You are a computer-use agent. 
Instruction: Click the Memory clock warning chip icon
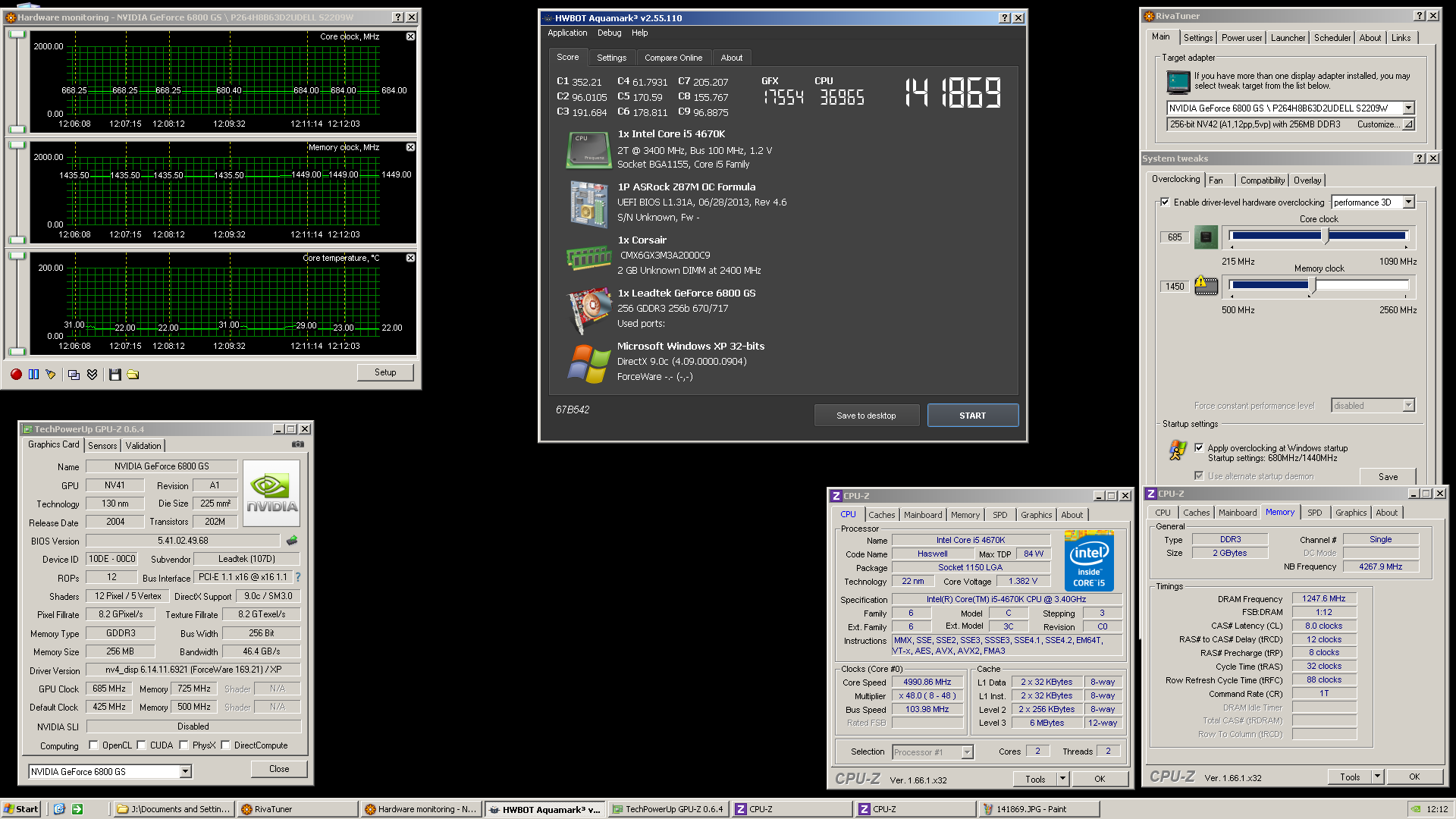pyautogui.click(x=1206, y=286)
